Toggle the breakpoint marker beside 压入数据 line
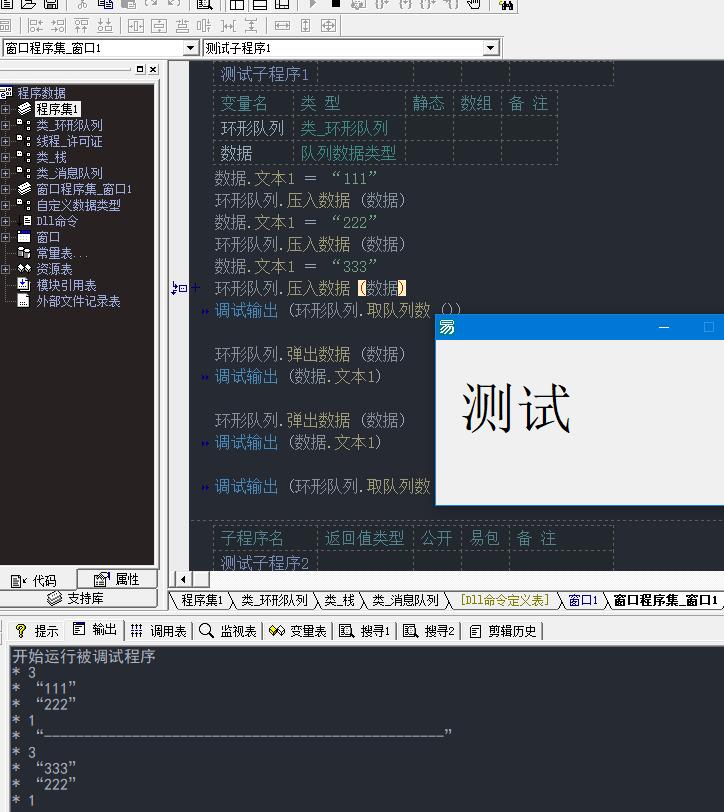 [x=180, y=288]
